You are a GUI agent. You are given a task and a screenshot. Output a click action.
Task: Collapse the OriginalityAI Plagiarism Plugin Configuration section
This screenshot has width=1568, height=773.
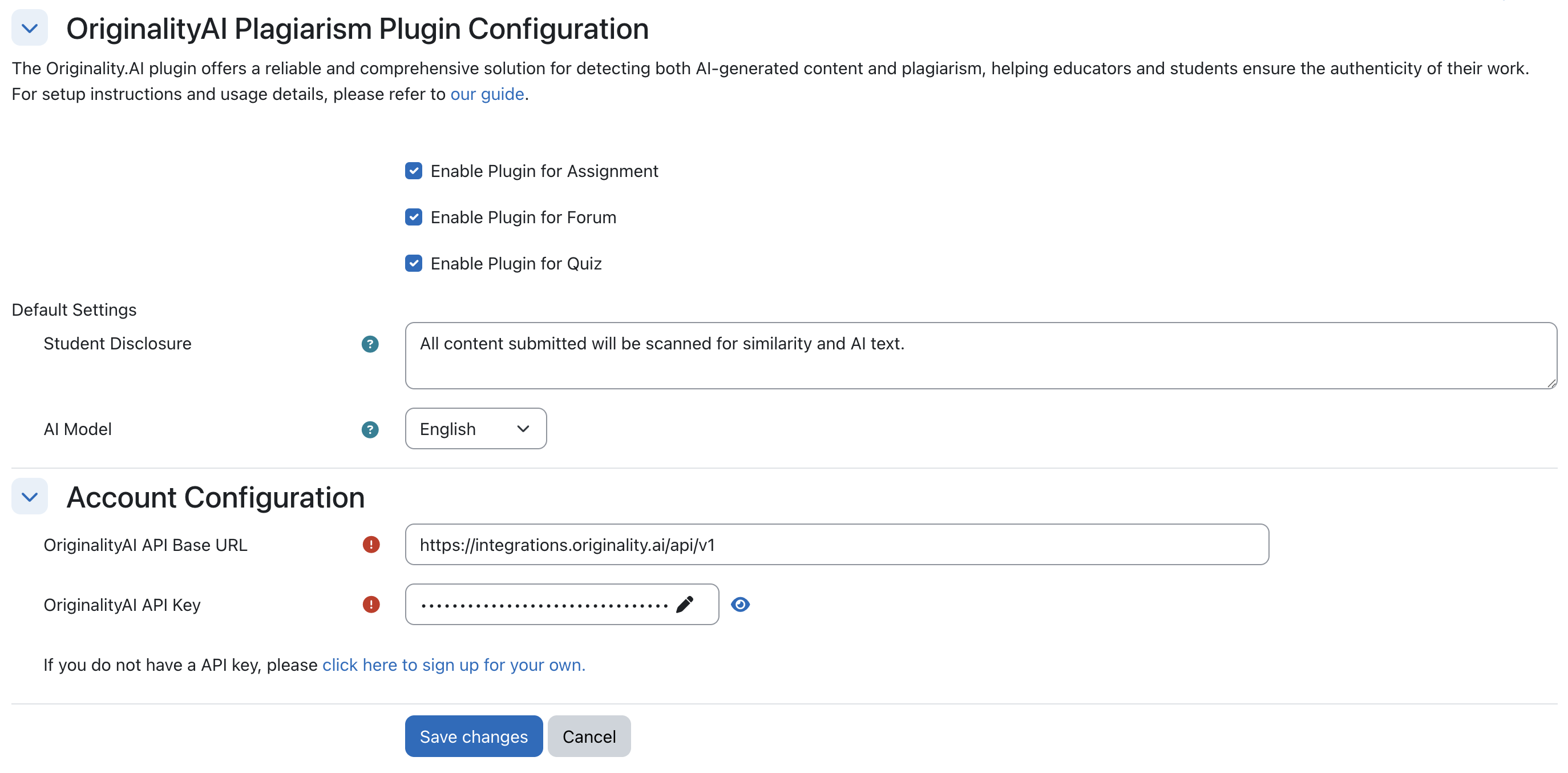(x=29, y=28)
